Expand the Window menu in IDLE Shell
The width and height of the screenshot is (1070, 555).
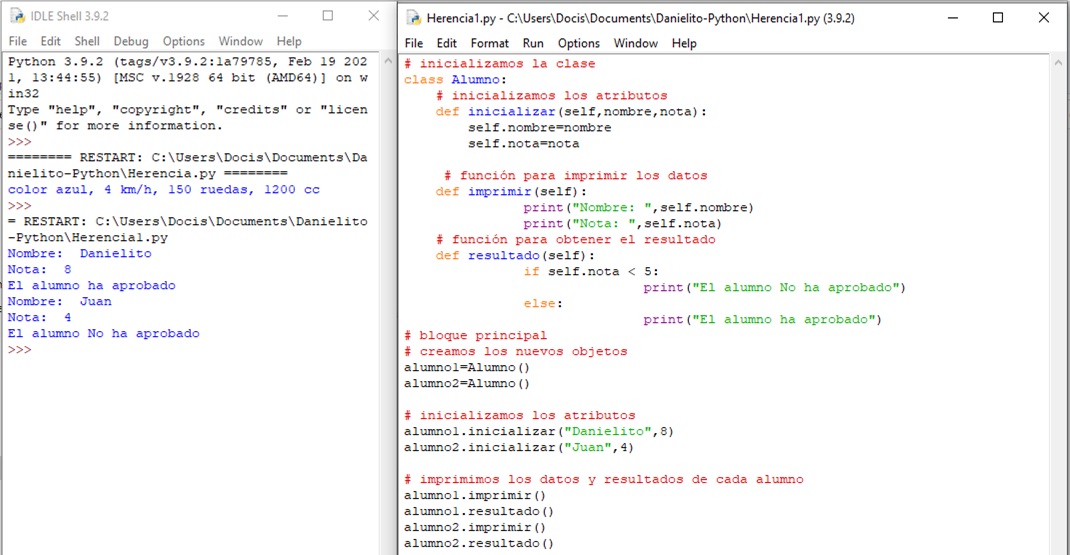coord(240,41)
